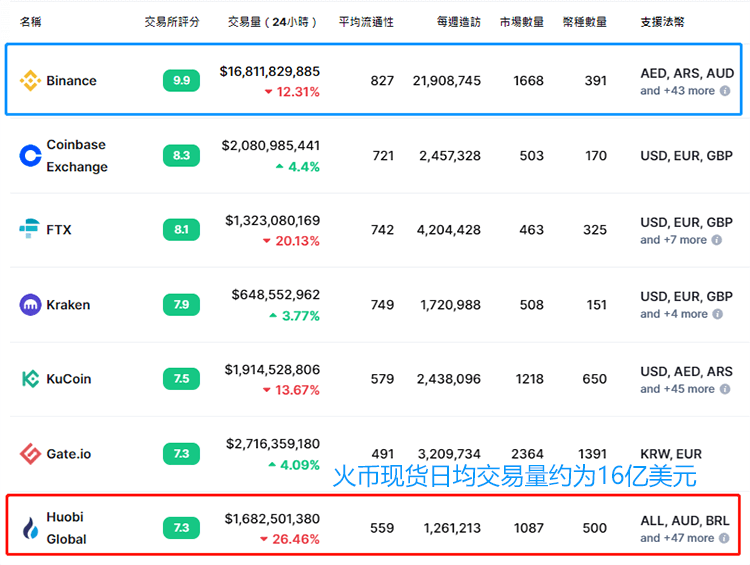Expand Huobi 'and +47 more' fiat list
The width and height of the screenshot is (750, 565).
pyautogui.click(x=677, y=538)
